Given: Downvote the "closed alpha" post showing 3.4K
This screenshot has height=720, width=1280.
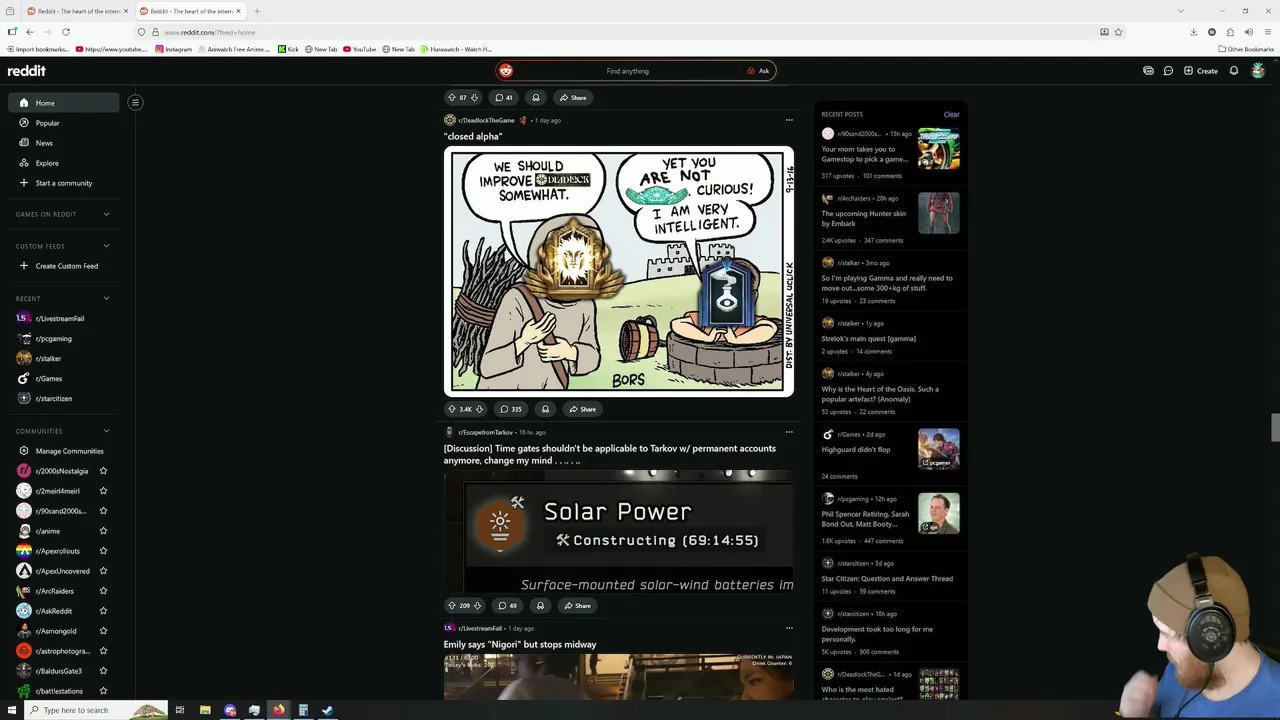Looking at the screenshot, I should pyautogui.click(x=479, y=409).
